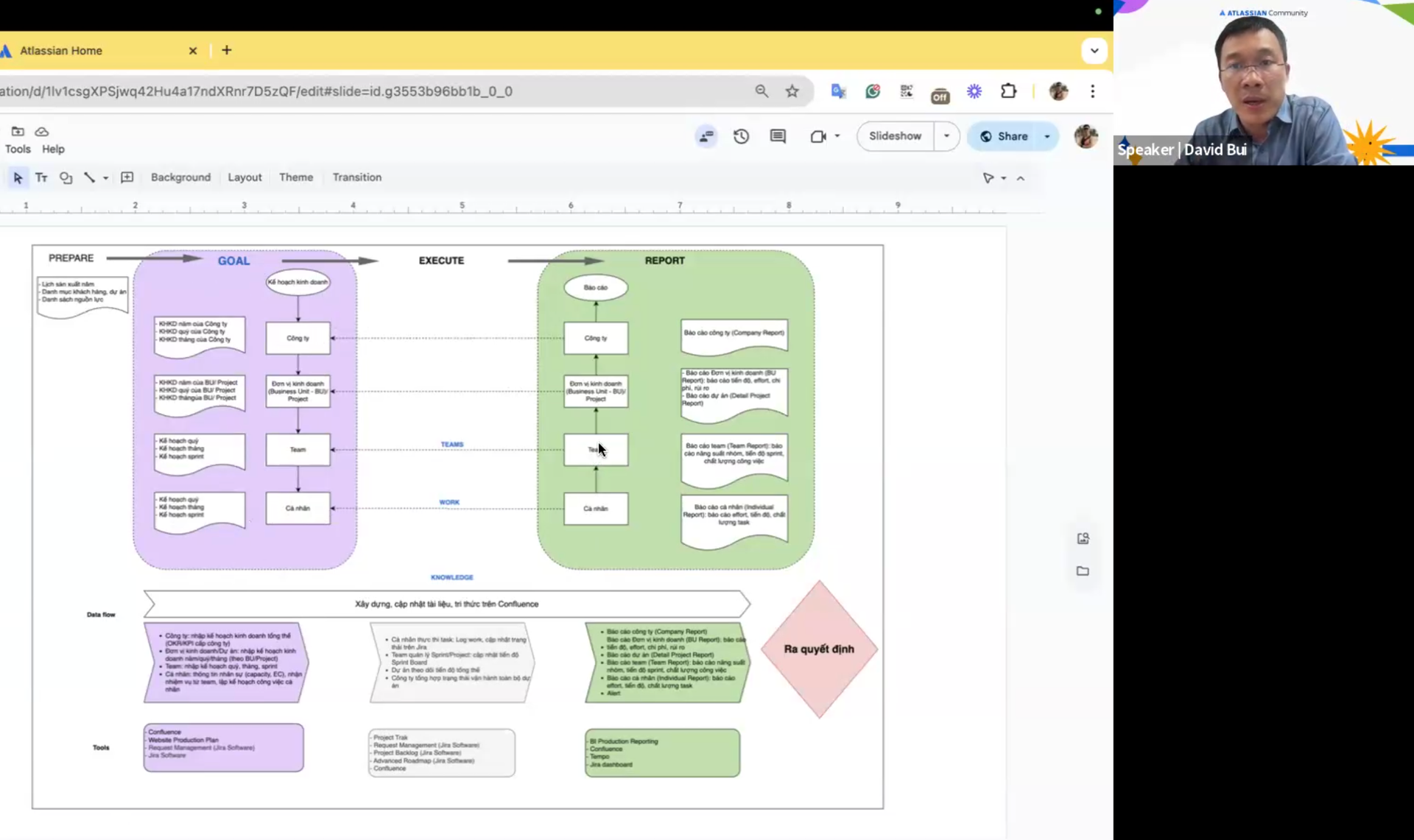Viewport: 1414px width, 840px height.
Task: Open the Tools menu
Action: 18,149
